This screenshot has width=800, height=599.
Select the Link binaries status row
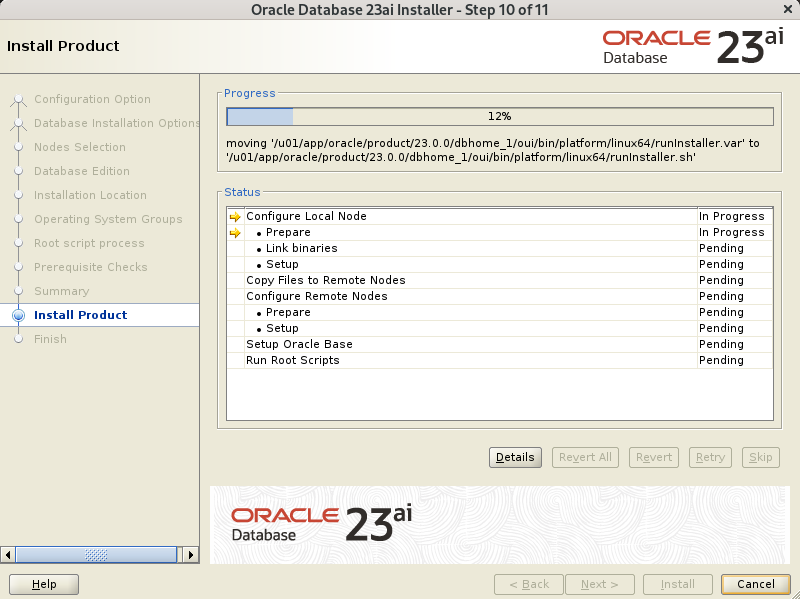pos(500,248)
